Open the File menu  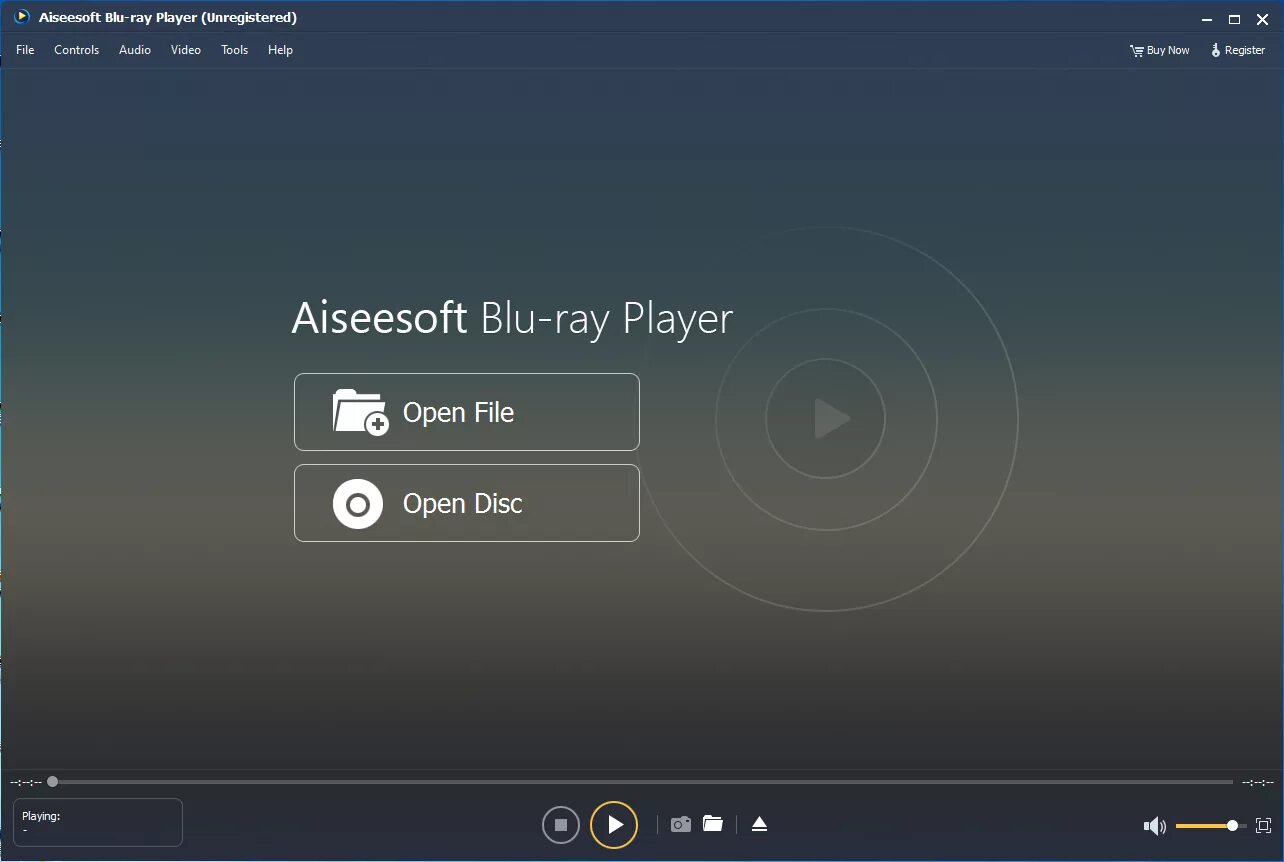[x=25, y=50]
